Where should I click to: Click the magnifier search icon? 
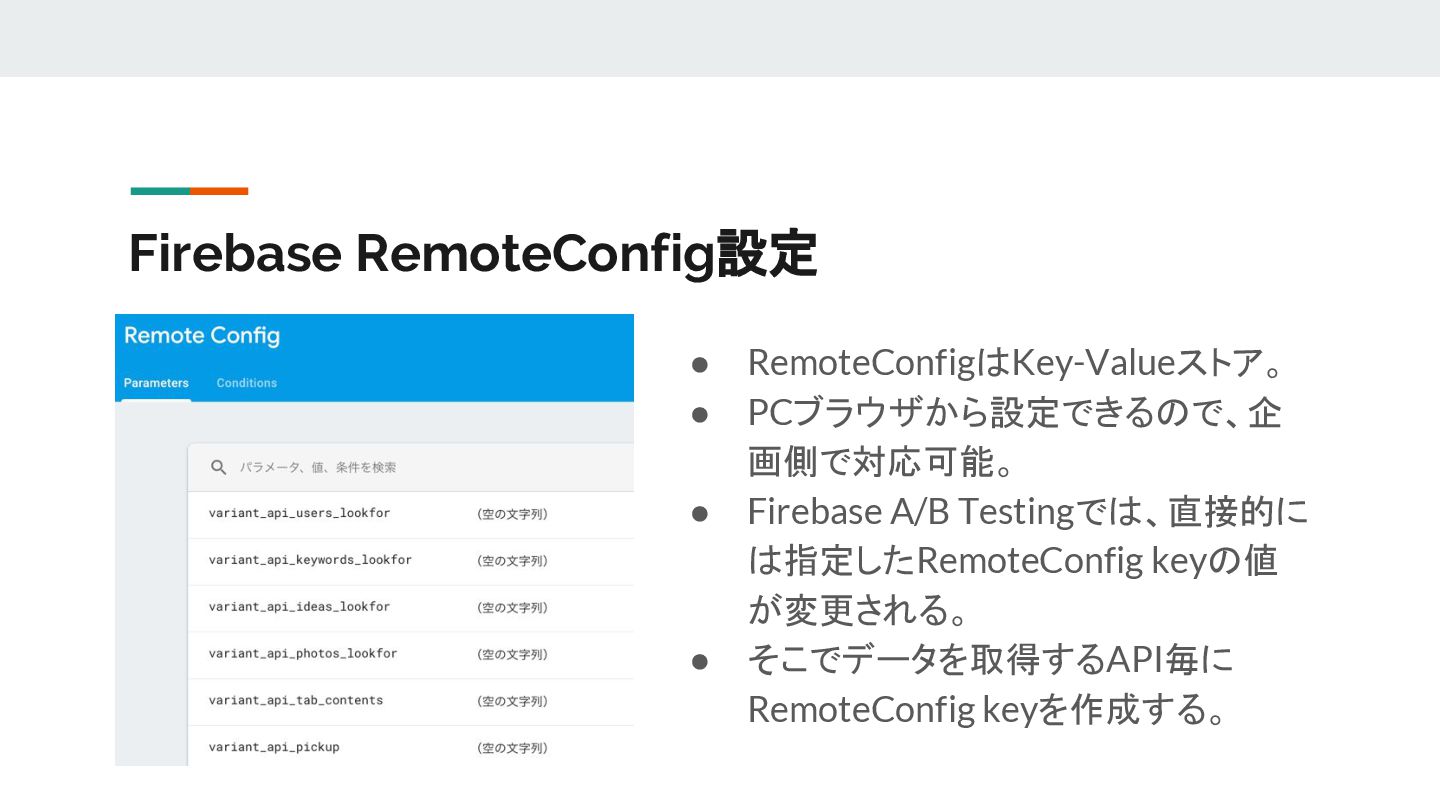click(218, 467)
